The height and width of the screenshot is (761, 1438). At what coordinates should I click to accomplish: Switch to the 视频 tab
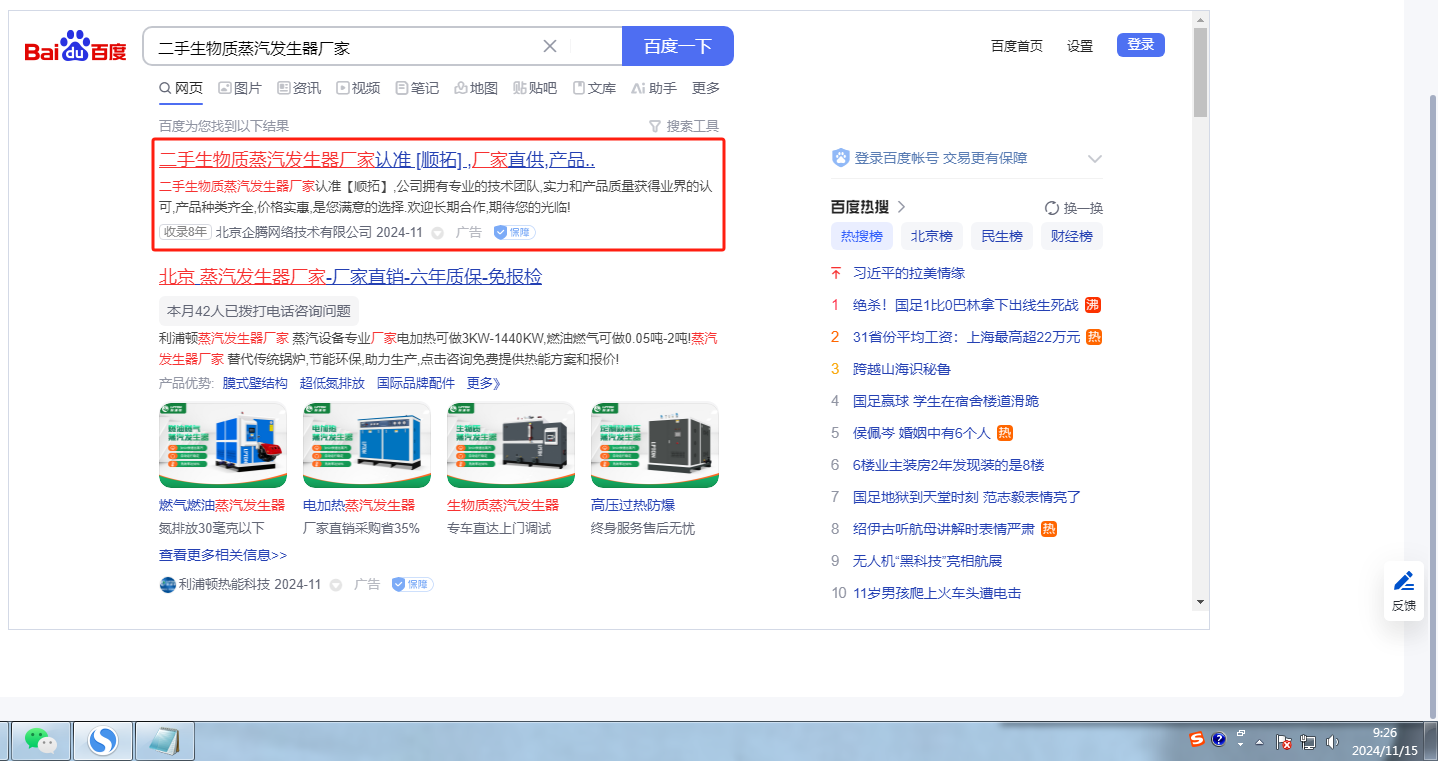(358, 88)
